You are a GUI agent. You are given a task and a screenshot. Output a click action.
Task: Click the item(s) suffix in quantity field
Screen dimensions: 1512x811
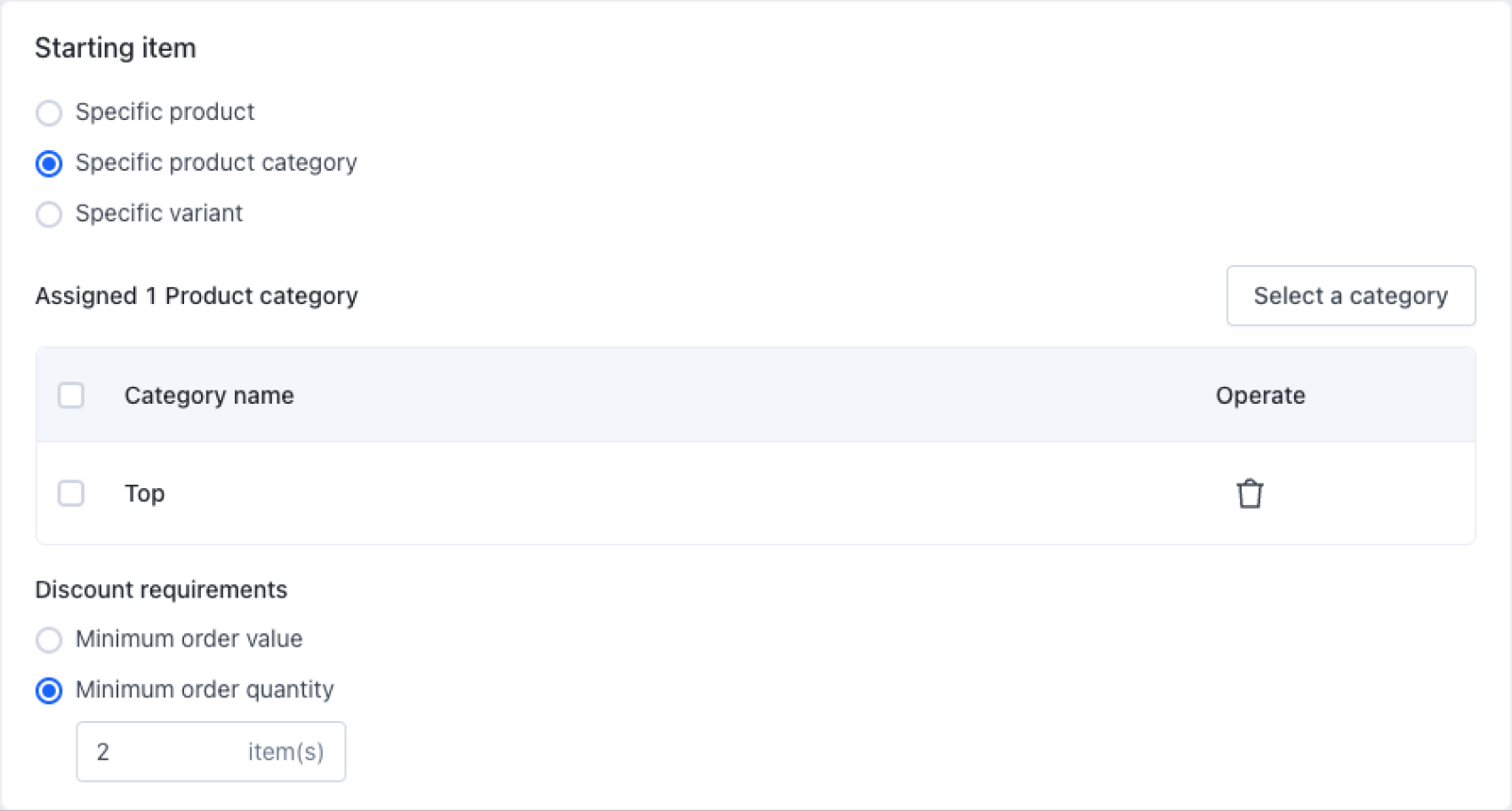286,752
